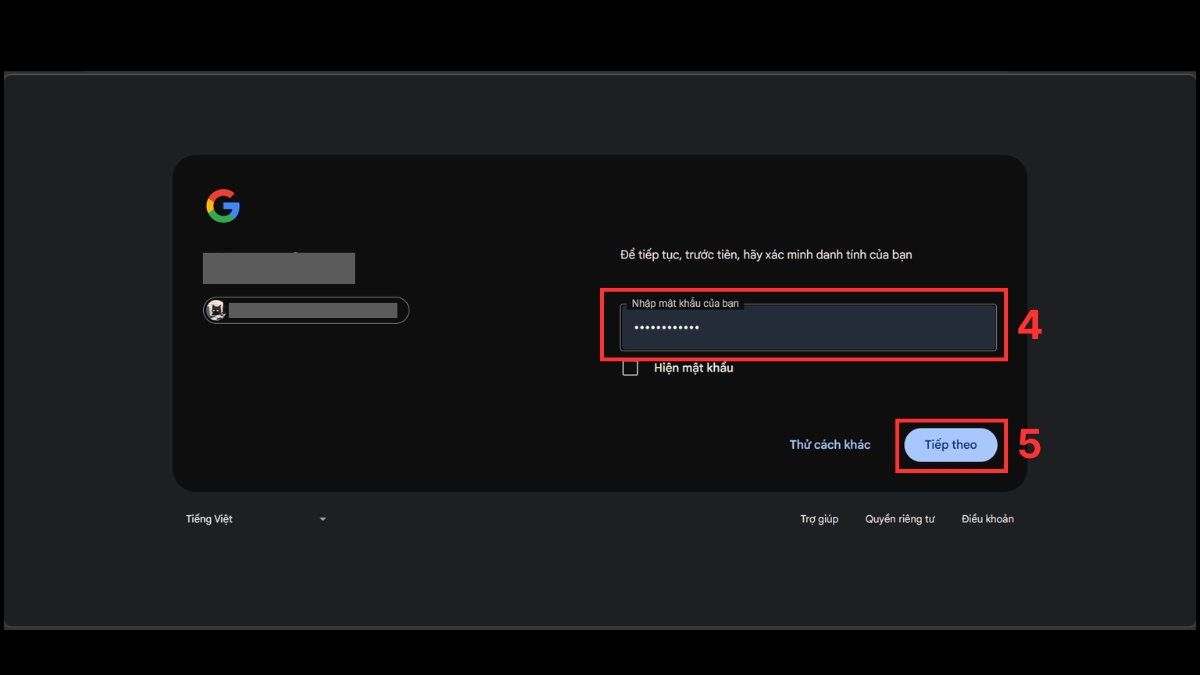
Task: Click the Hiện mật khẩu label text
Action: [693, 368]
